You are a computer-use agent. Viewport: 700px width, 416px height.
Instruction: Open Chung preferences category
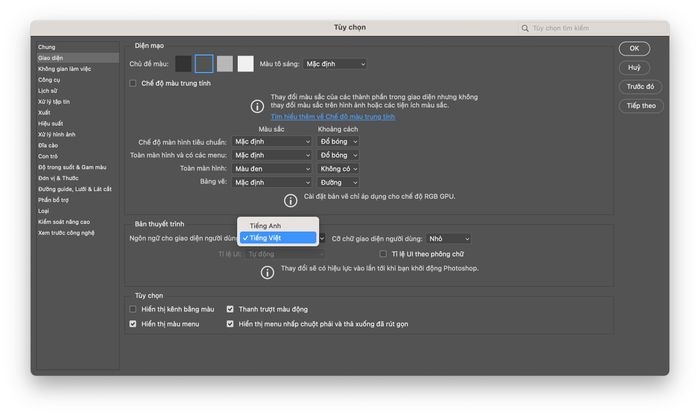78,47
